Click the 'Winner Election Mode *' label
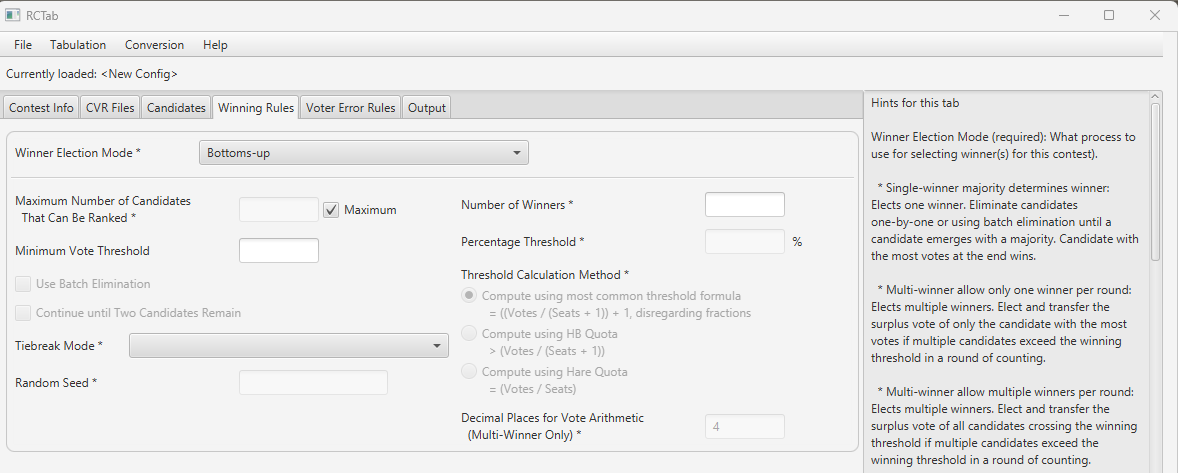The image size is (1178, 473). (78, 152)
